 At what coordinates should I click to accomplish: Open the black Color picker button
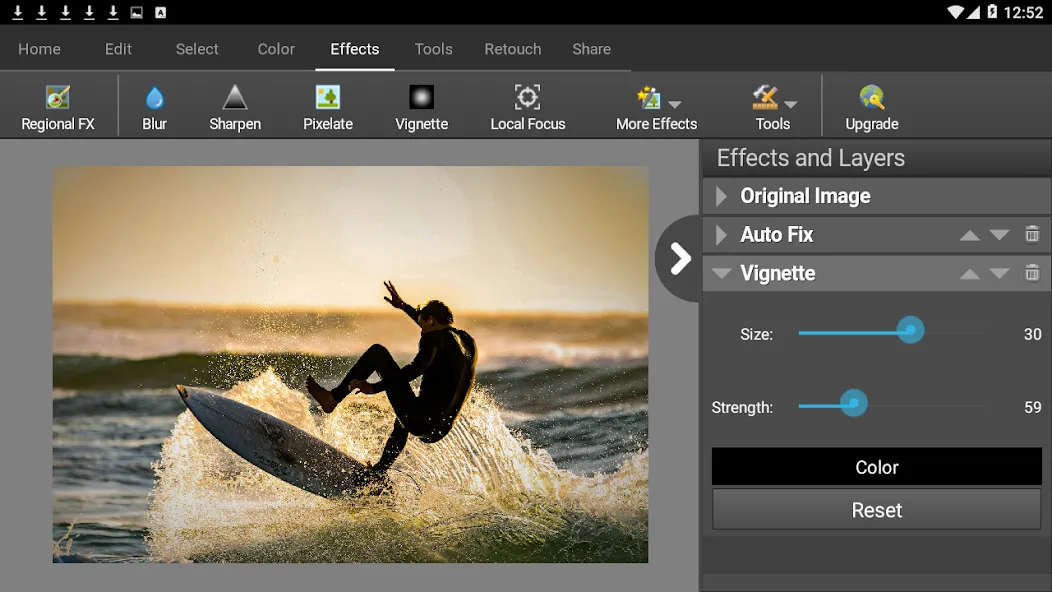[876, 466]
